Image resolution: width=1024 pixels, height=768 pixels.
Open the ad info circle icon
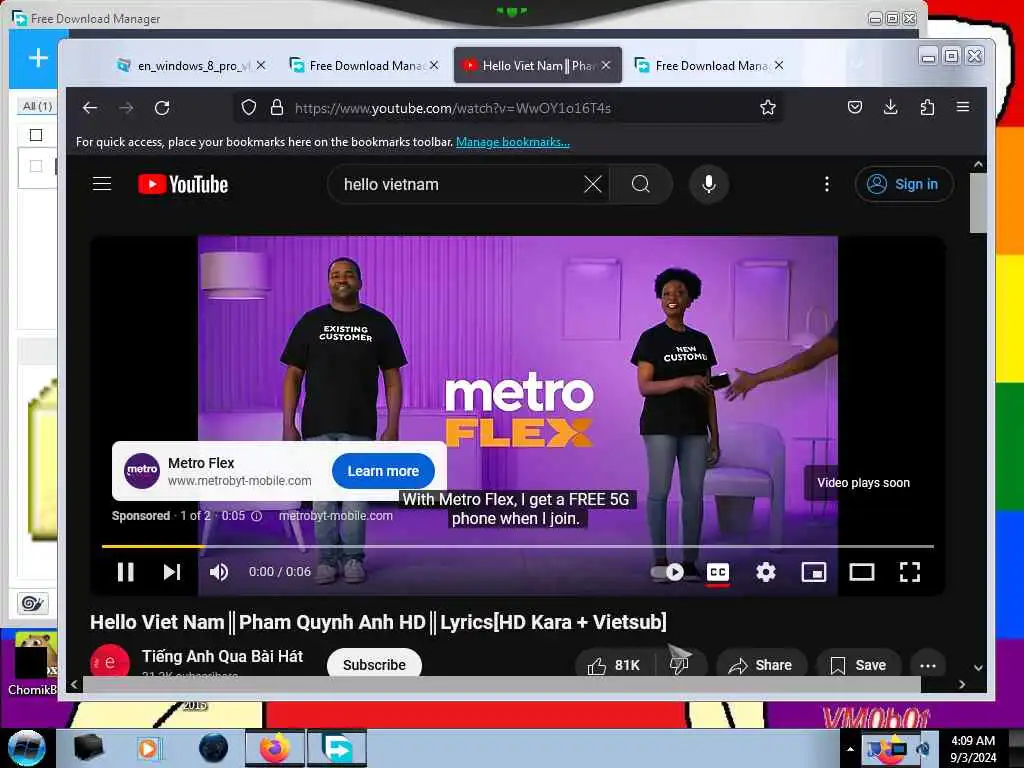(x=257, y=516)
